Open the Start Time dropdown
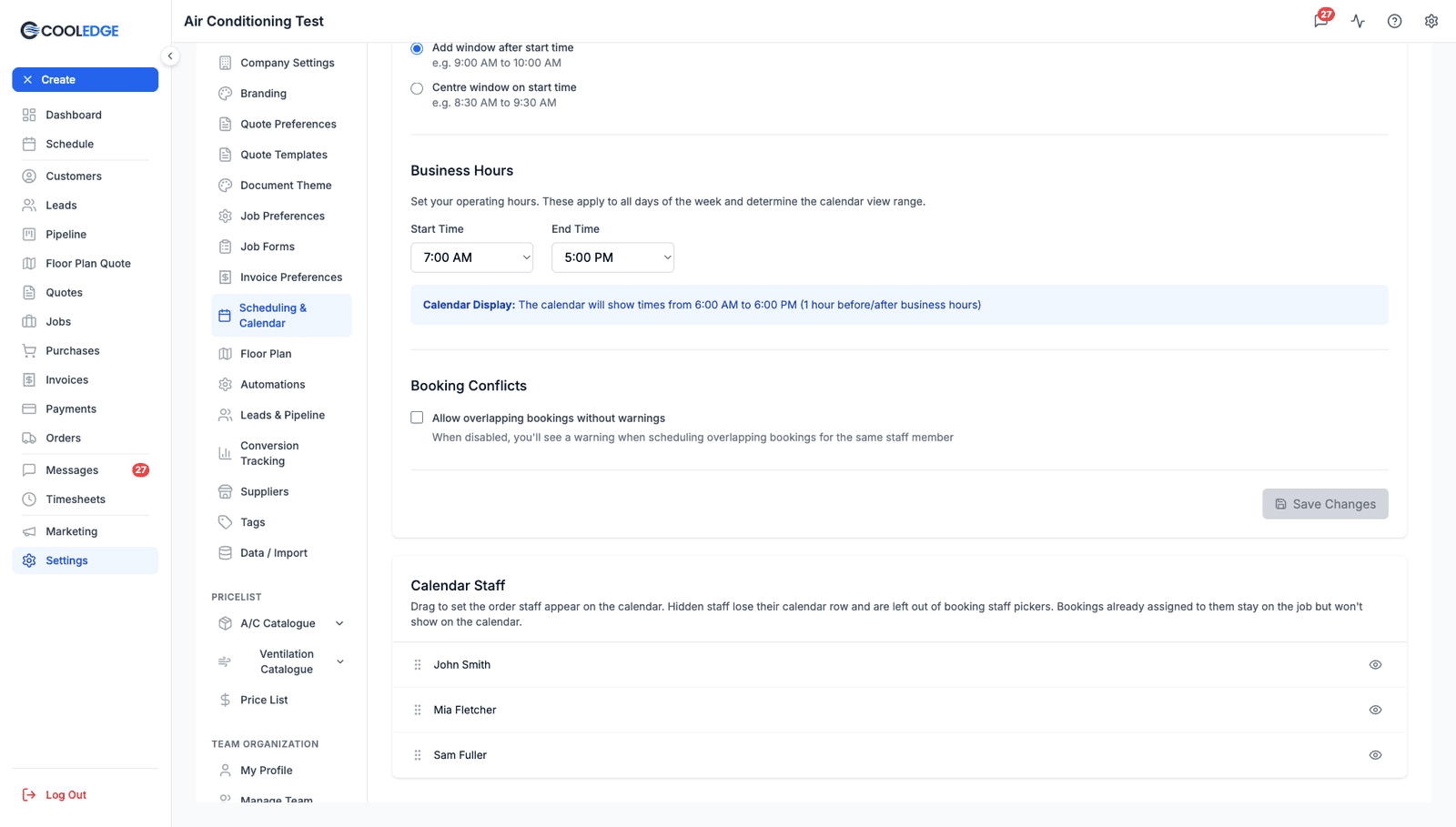The image size is (1456, 827). pyautogui.click(x=471, y=257)
